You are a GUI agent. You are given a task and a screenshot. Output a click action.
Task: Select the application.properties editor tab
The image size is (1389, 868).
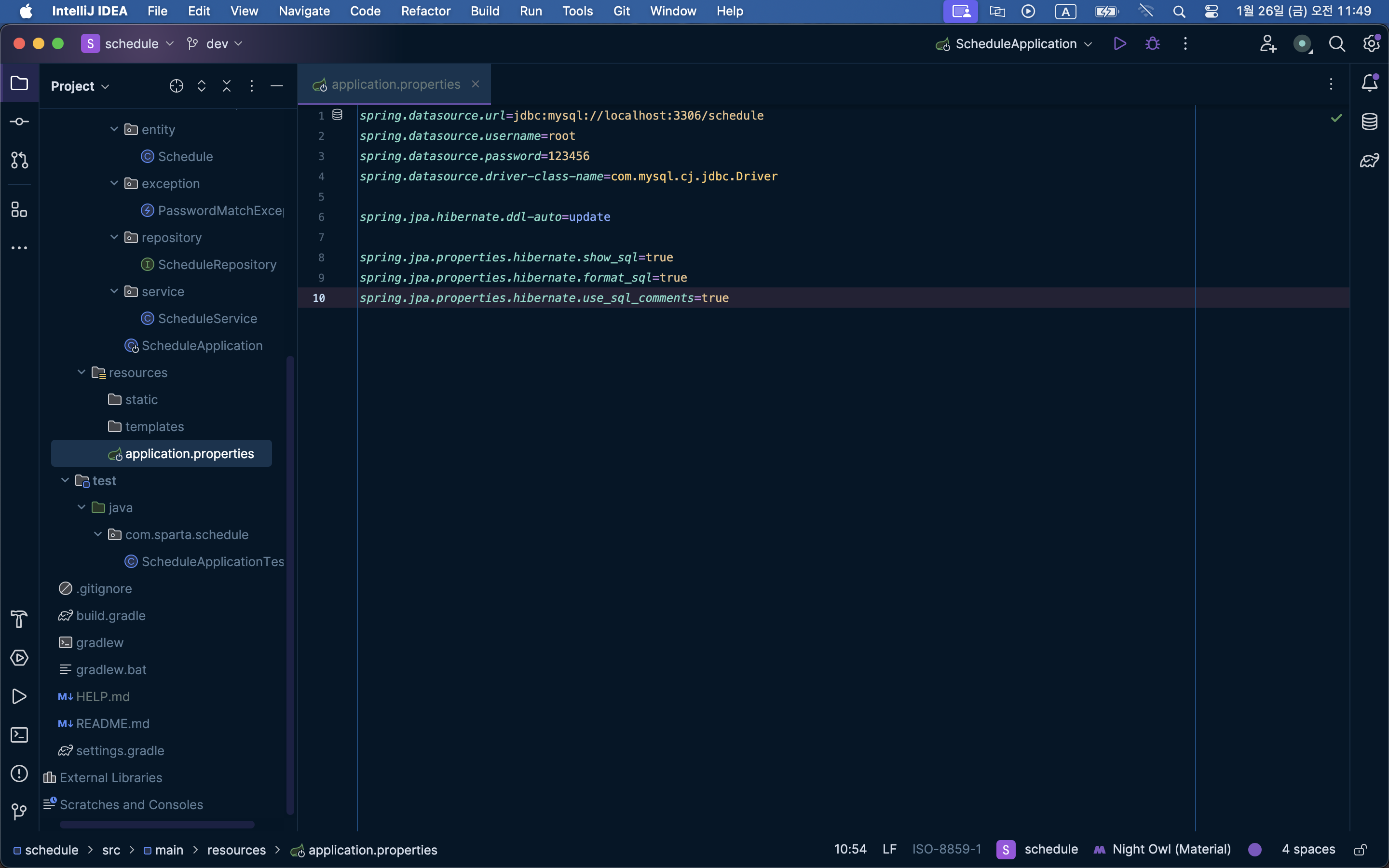395,84
